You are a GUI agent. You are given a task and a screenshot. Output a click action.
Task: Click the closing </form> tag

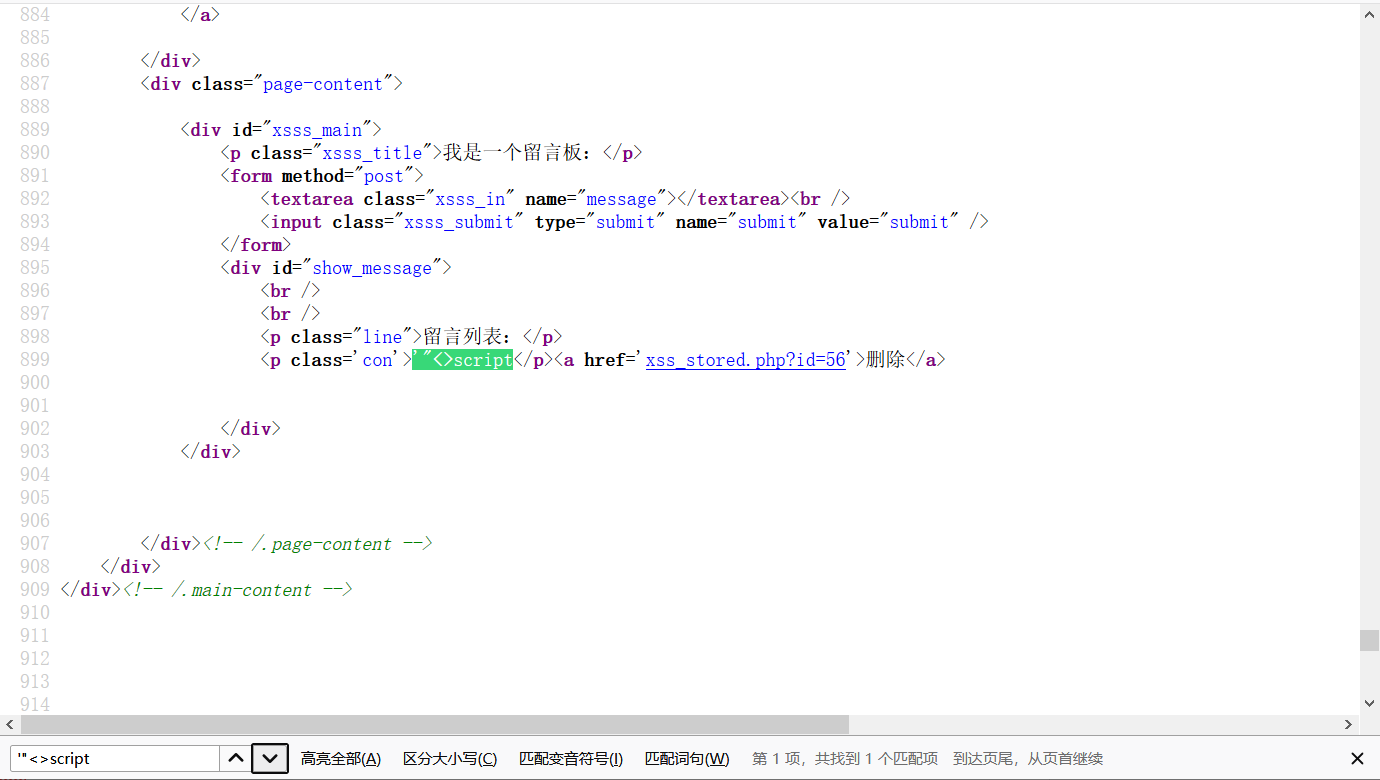pyautogui.click(x=256, y=245)
